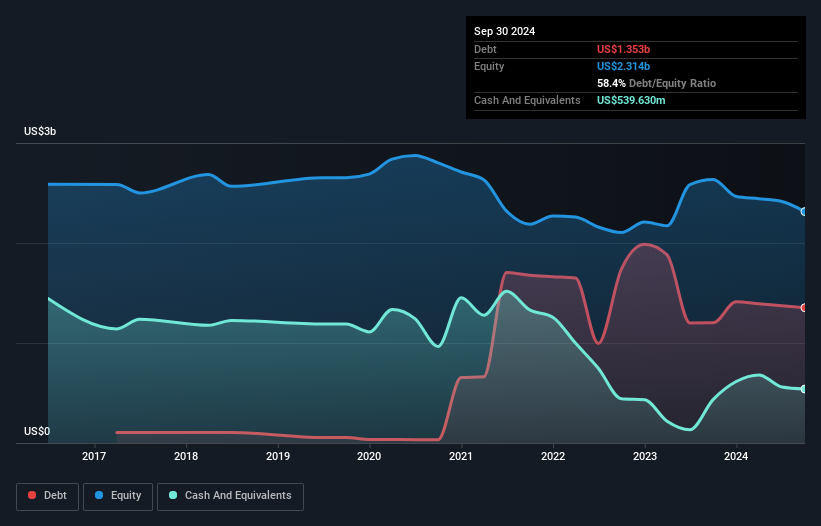821x526 pixels.
Task: Click the tooltip Debt row label
Action: (485, 49)
